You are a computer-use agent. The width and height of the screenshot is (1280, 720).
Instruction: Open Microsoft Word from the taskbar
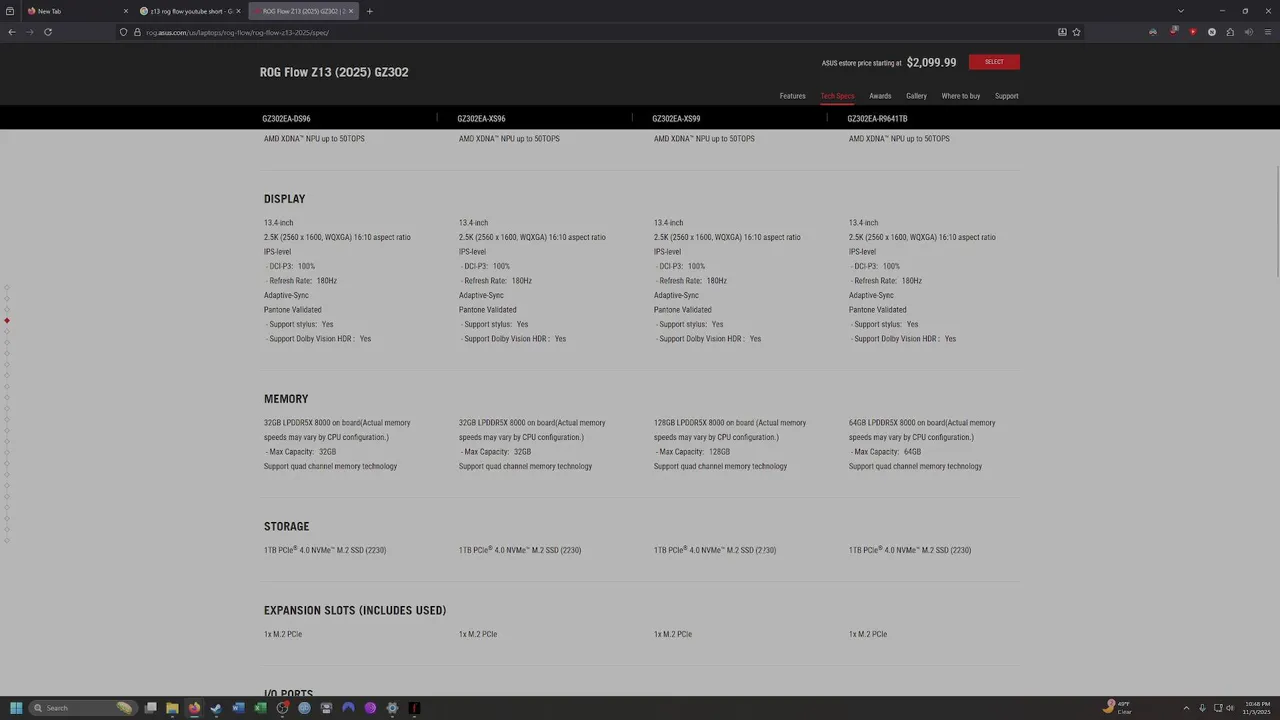[x=238, y=708]
